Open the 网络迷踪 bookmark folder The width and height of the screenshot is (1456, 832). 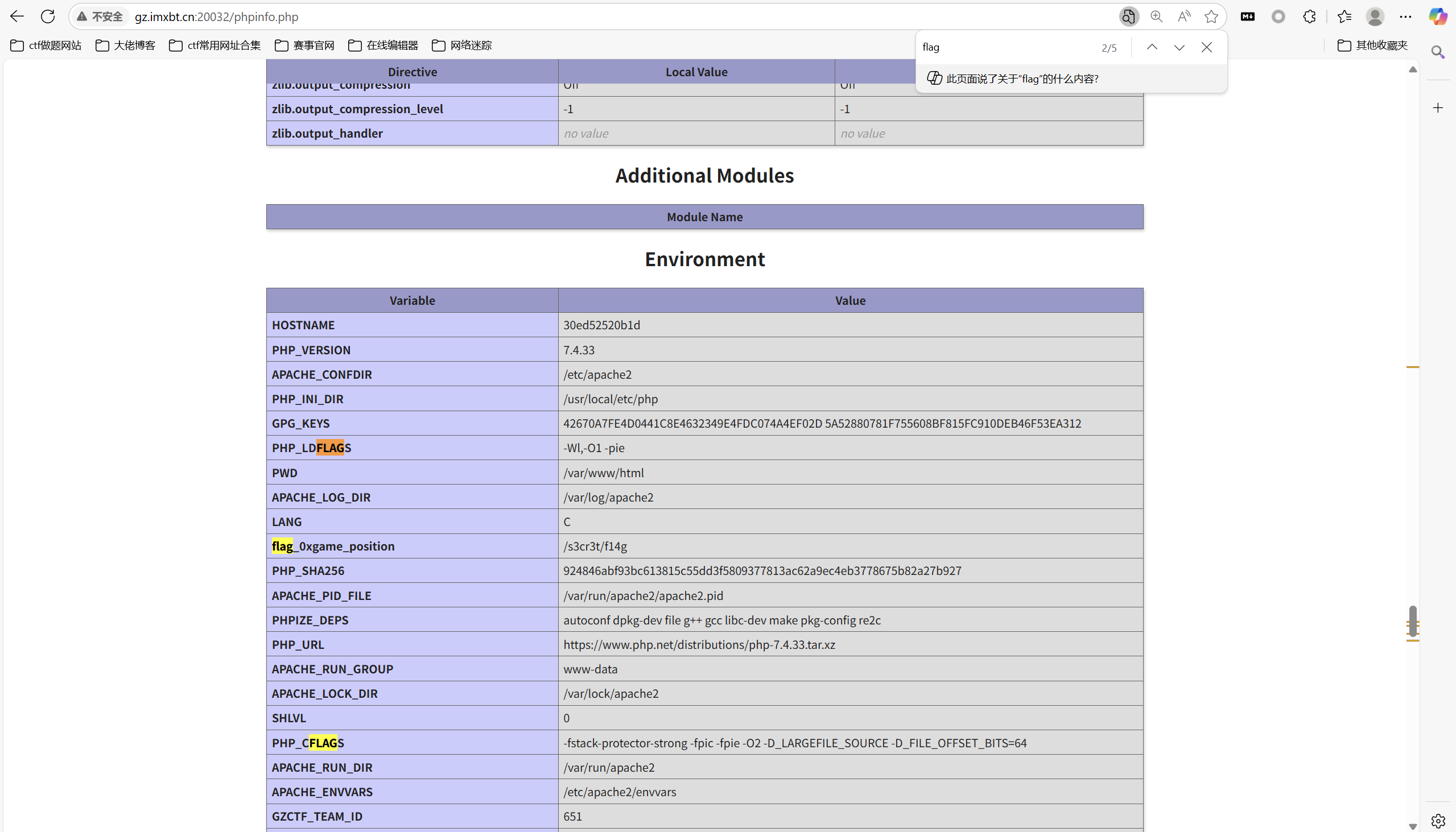pos(462,45)
